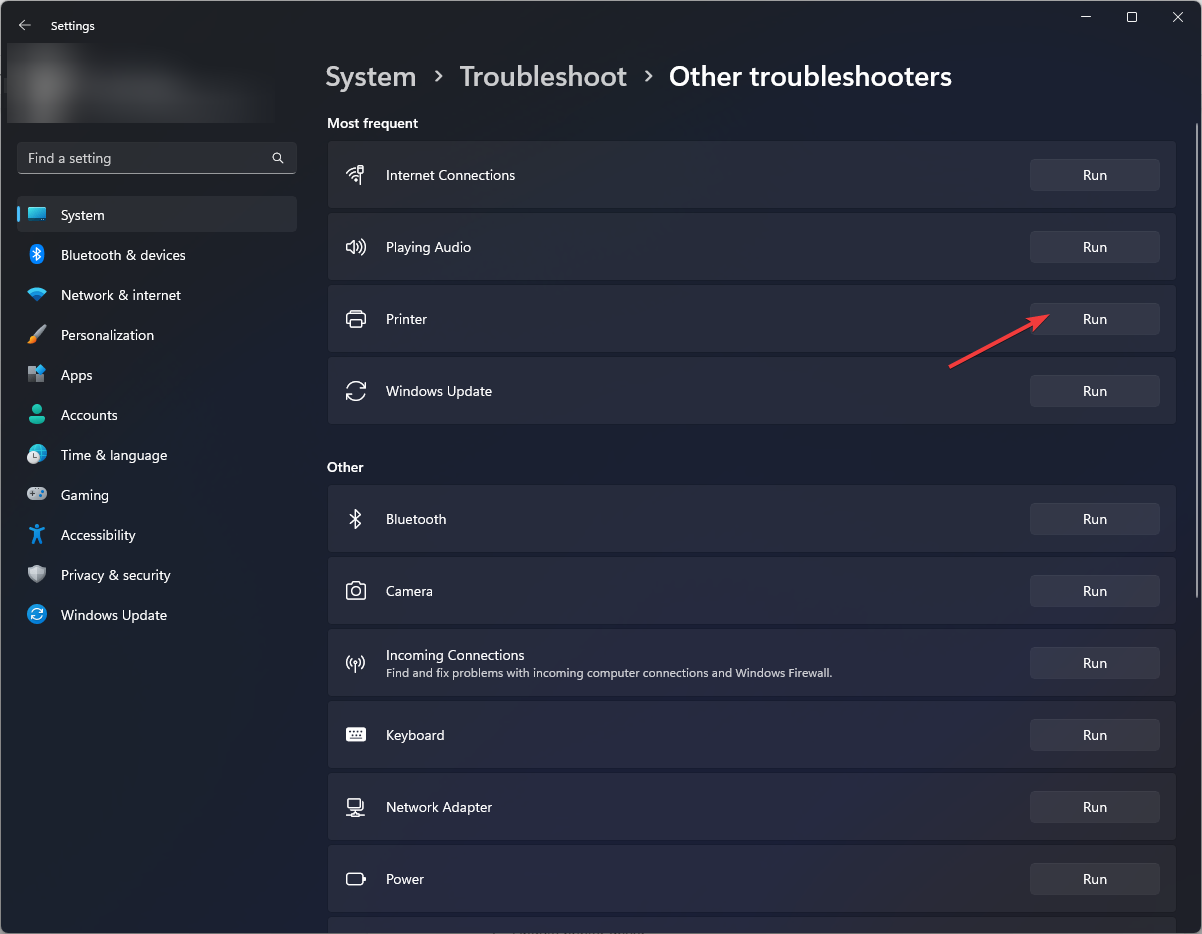The height and width of the screenshot is (934, 1202).
Task: Click the Find a setting search box
Action: click(x=157, y=158)
